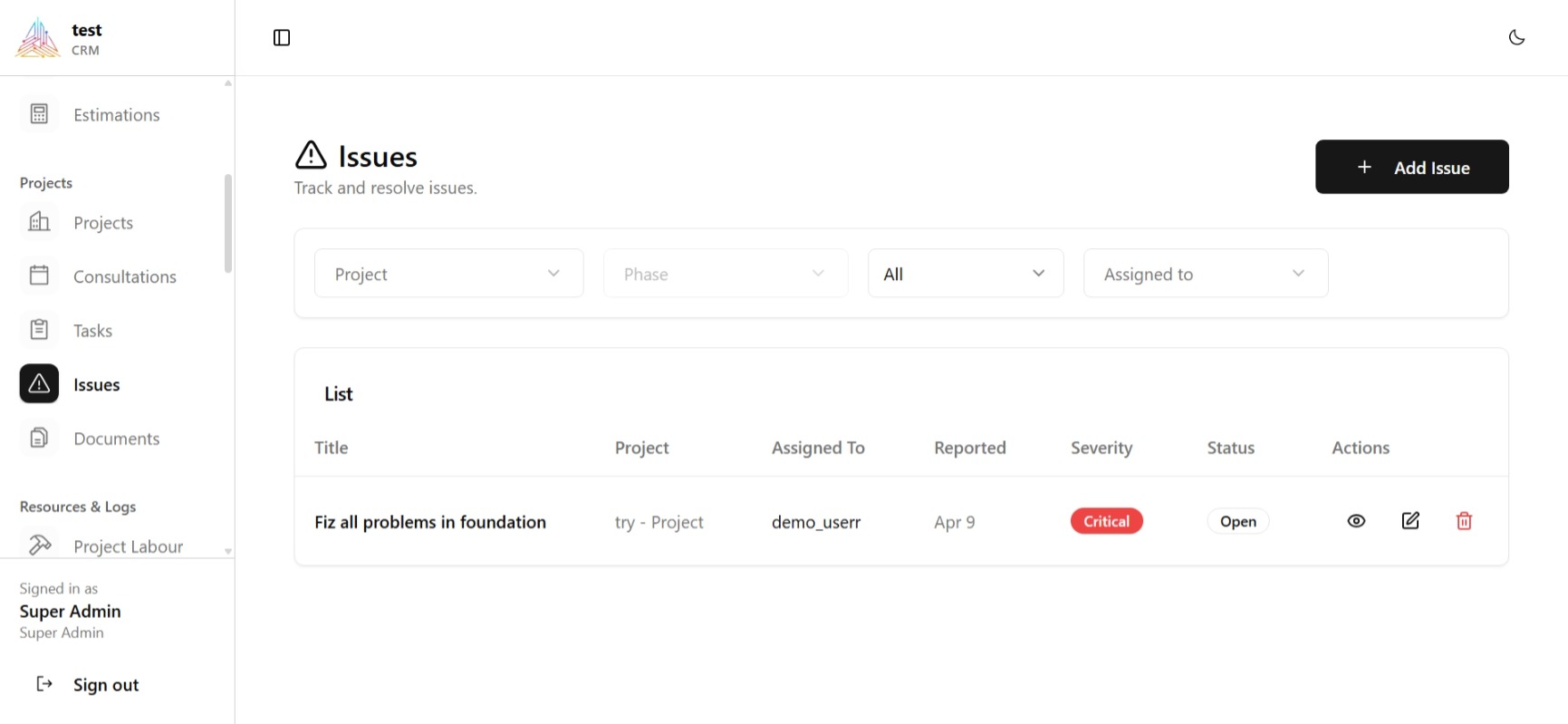The image size is (1568, 724).
Task: Click the Reported column header
Action: tap(969, 448)
